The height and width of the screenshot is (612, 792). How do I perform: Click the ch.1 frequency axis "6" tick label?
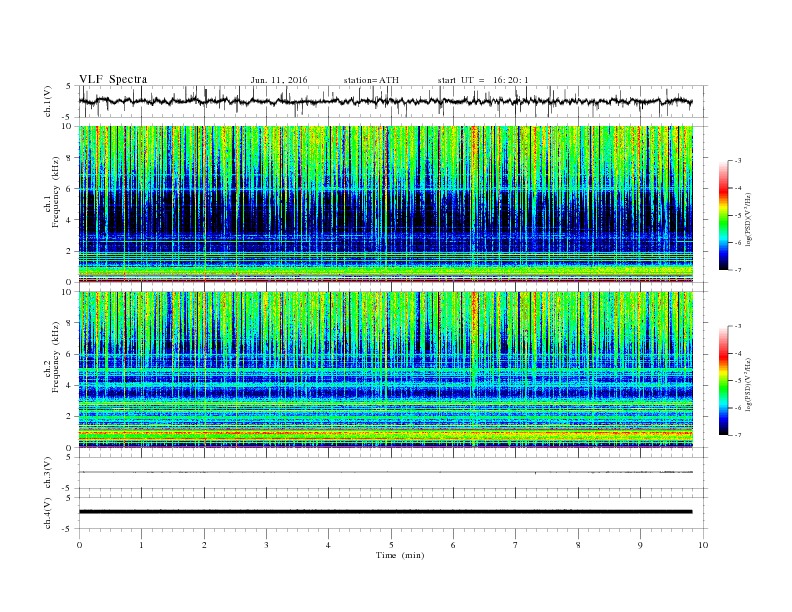click(69, 189)
